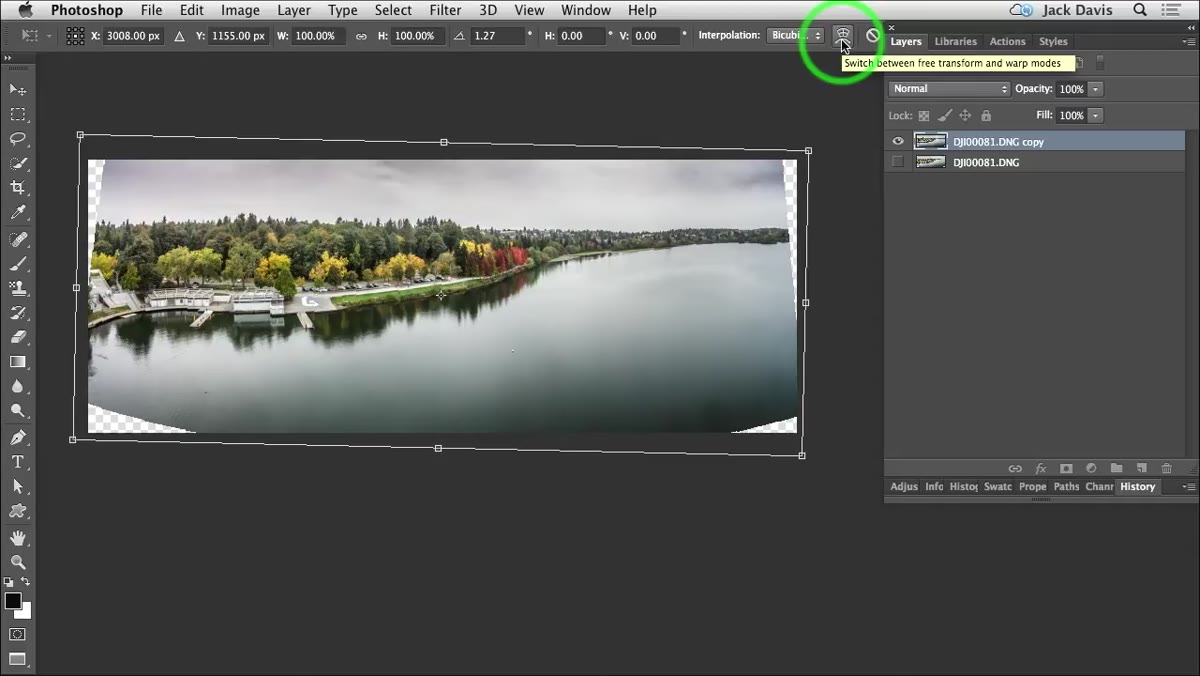Open the Fill slider dropdown arrow
The image size is (1200, 676).
click(x=1096, y=116)
